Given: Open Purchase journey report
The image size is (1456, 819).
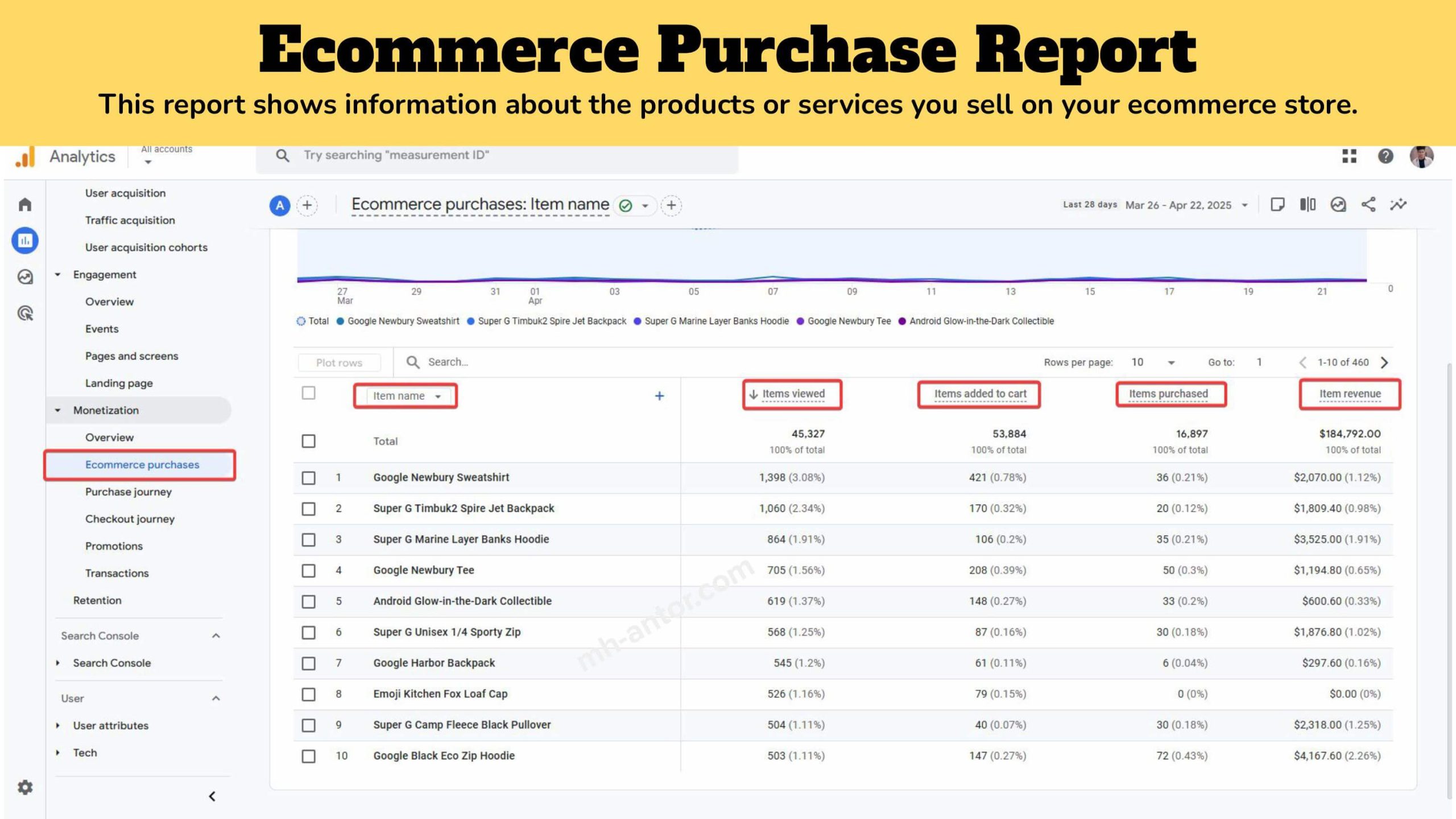Looking at the screenshot, I should [x=129, y=492].
